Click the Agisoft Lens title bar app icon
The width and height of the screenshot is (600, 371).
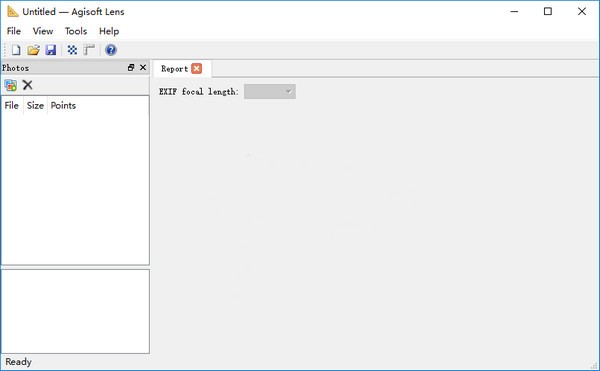pyautogui.click(x=13, y=11)
